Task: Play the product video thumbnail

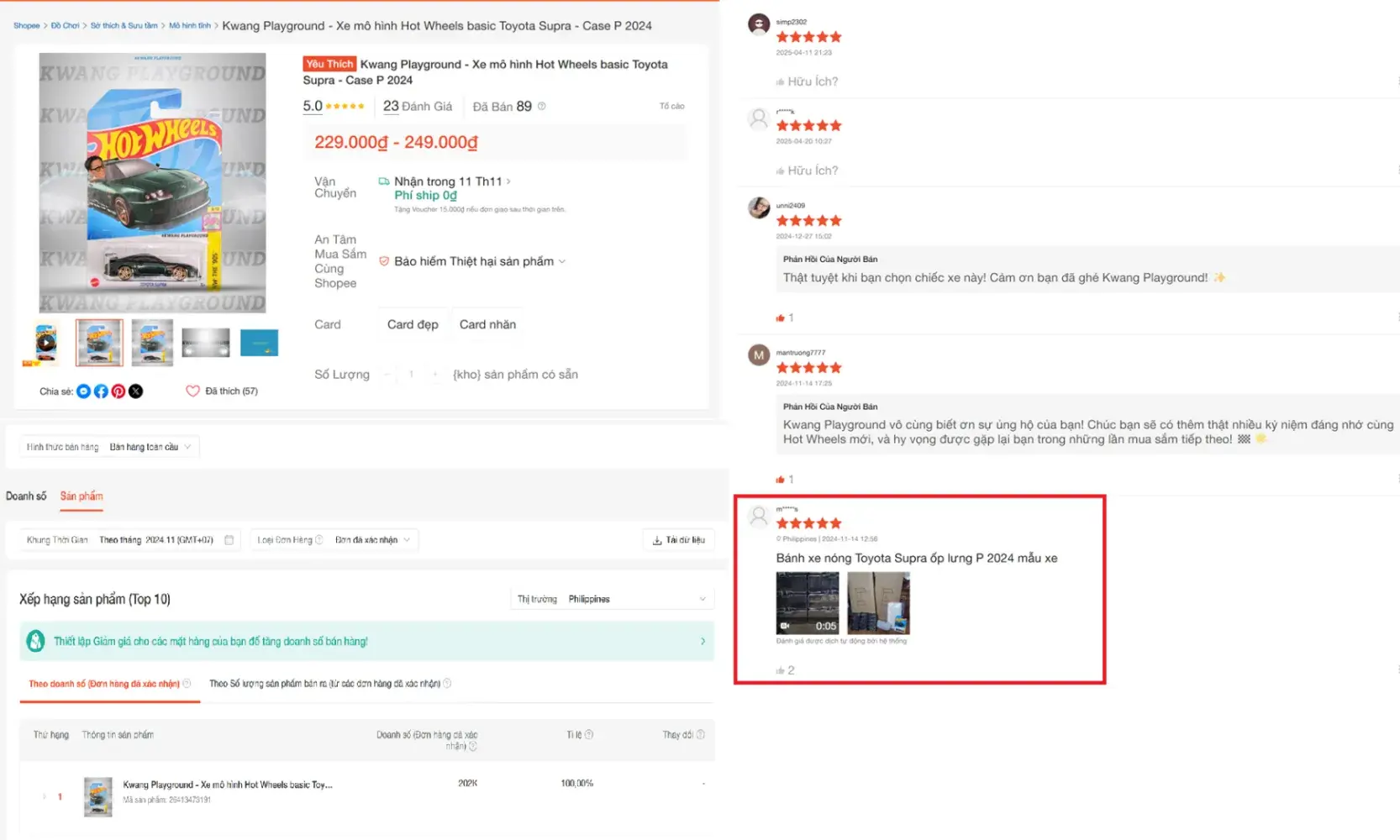Action: pos(46,343)
